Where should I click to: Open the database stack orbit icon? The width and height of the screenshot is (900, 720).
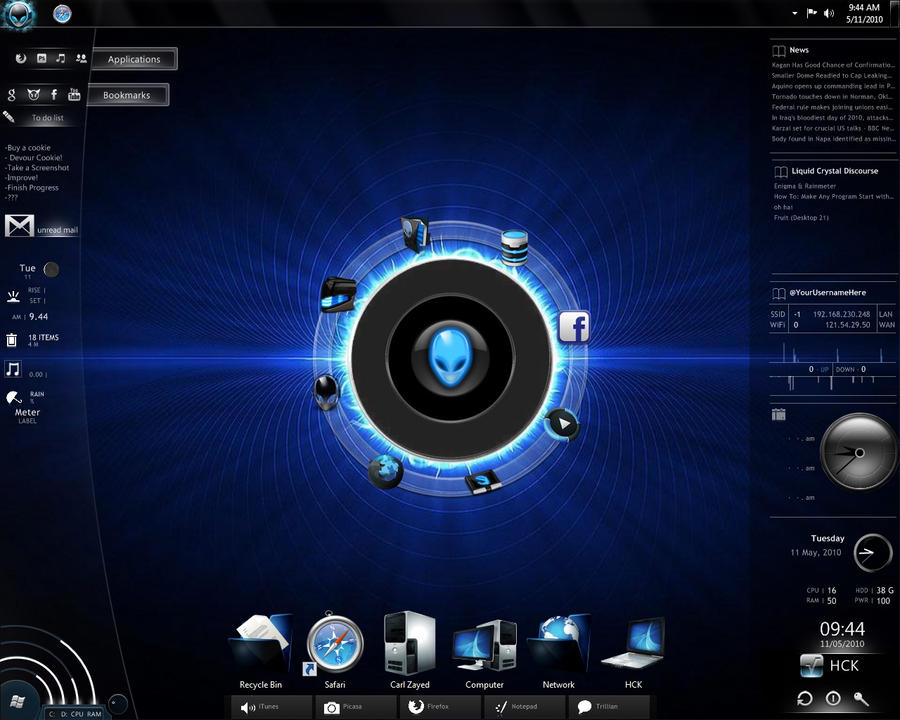[514, 247]
